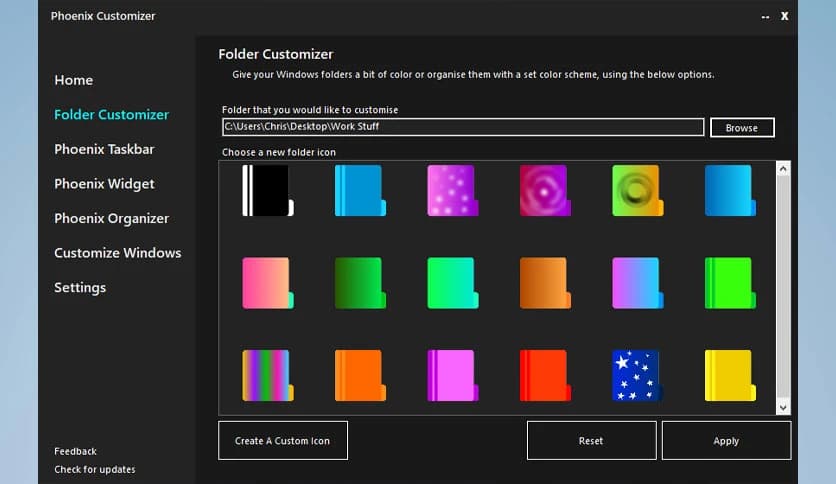Click the Browse button
Image resolution: width=836 pixels, height=484 pixels.
(x=742, y=127)
